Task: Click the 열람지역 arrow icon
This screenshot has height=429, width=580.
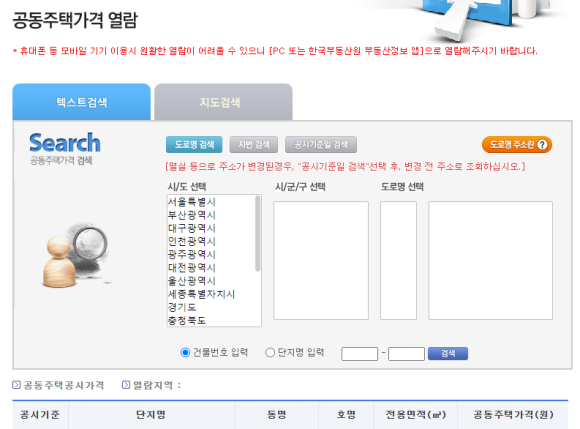Action: (126, 385)
